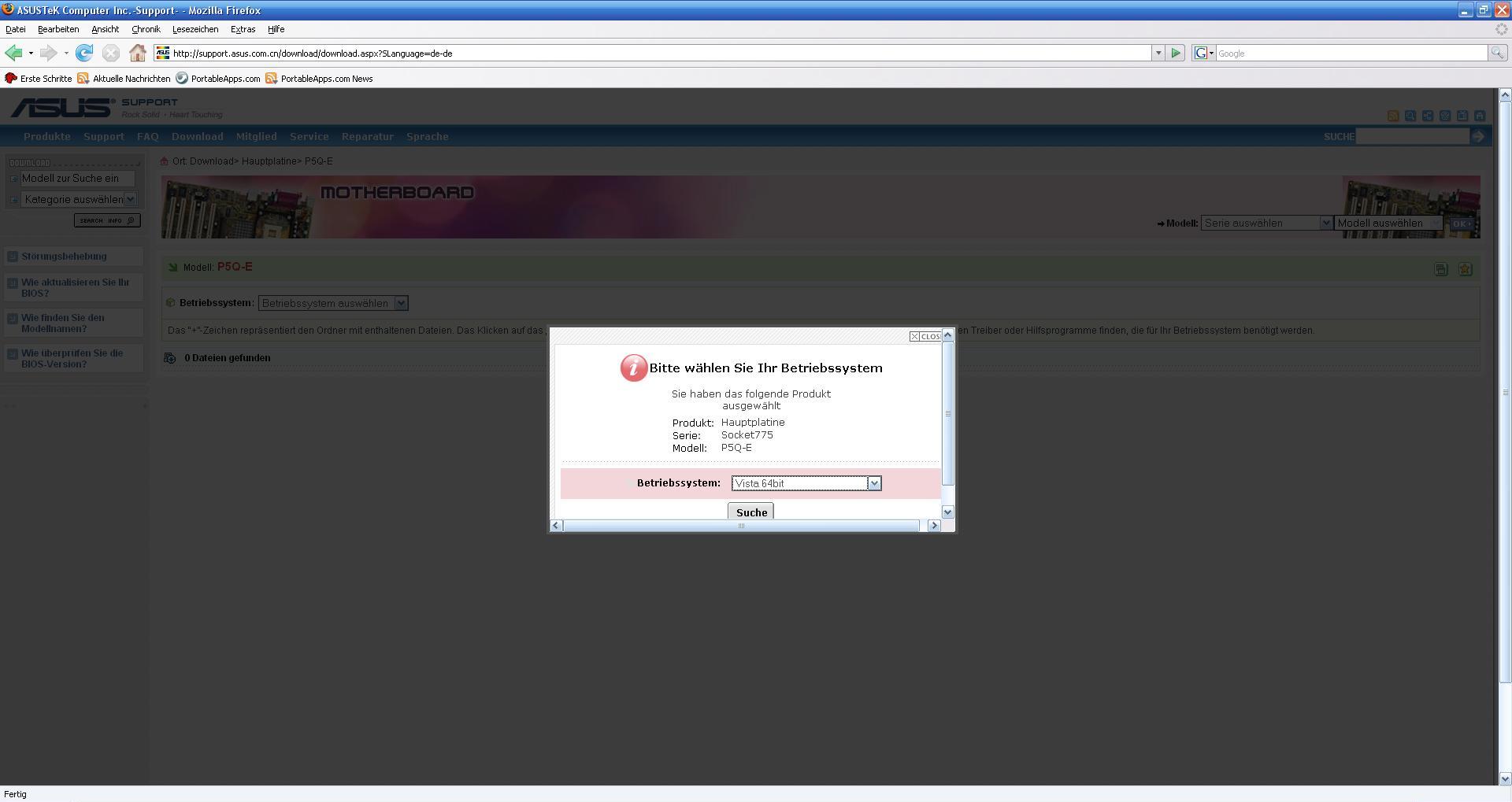Open the address bar history dropdown arrow
Screen dimensions: 1512x802
[1158, 54]
